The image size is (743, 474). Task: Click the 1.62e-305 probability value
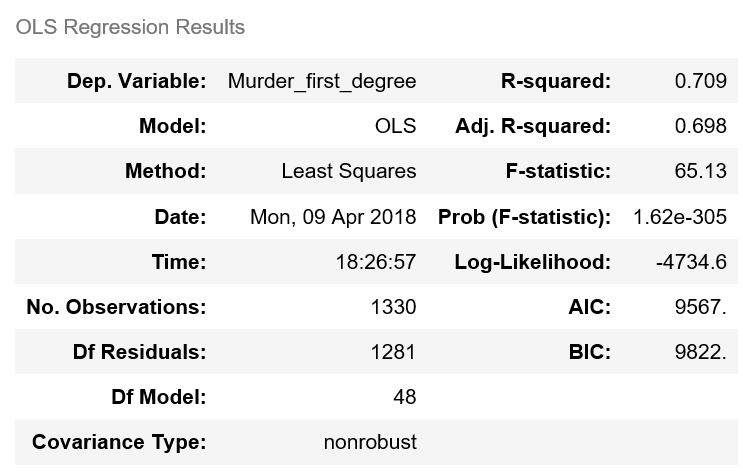680,217
